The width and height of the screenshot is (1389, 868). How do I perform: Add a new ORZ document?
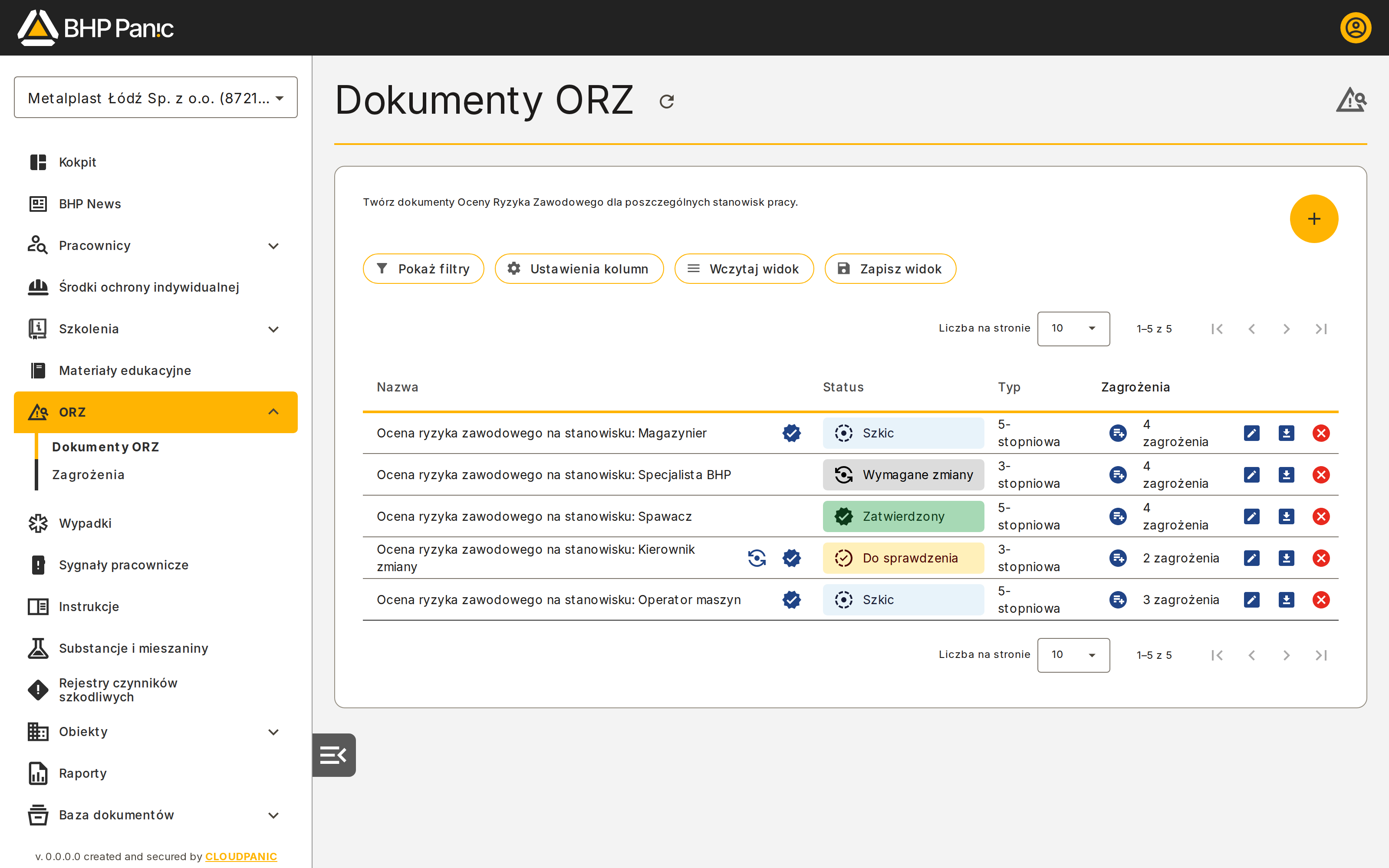(1314, 219)
